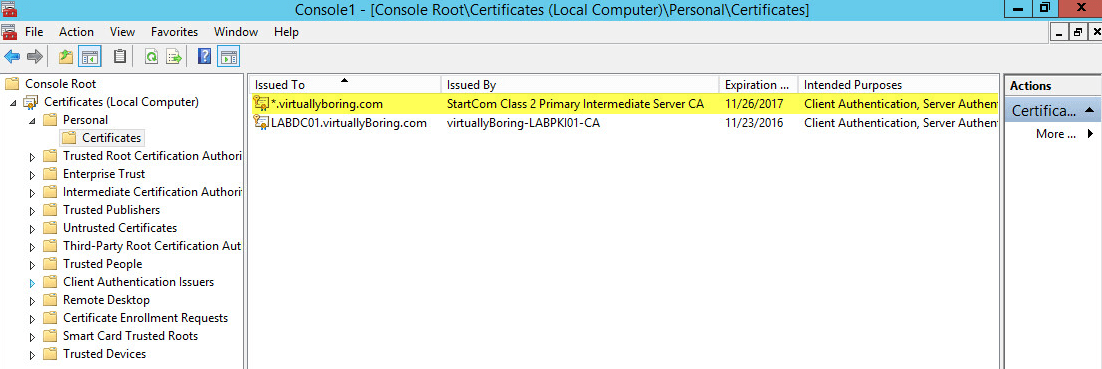This screenshot has width=1102, height=369.
Task: Select Client Authentication Issuers folder
Action: (138, 282)
